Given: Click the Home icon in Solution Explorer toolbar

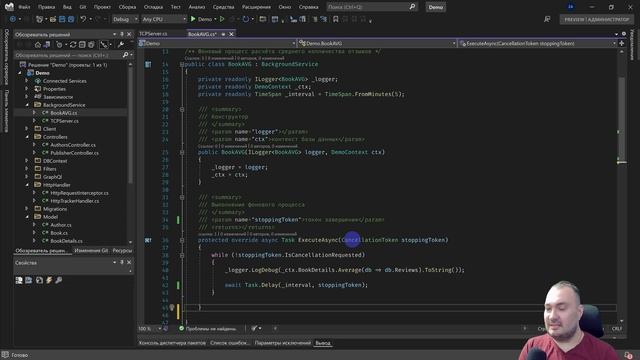Looking at the screenshot, I should (x=38, y=44).
